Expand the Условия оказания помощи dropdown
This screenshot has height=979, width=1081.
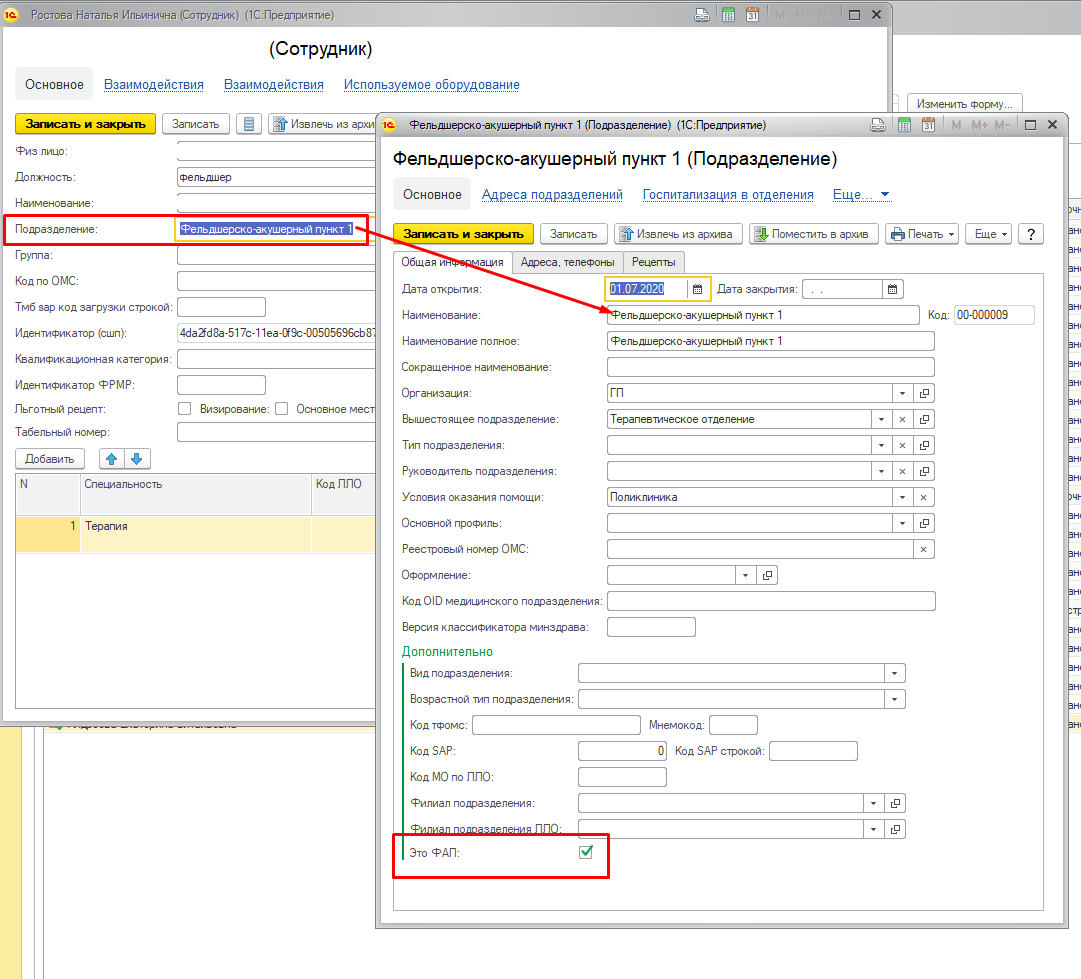pos(902,497)
